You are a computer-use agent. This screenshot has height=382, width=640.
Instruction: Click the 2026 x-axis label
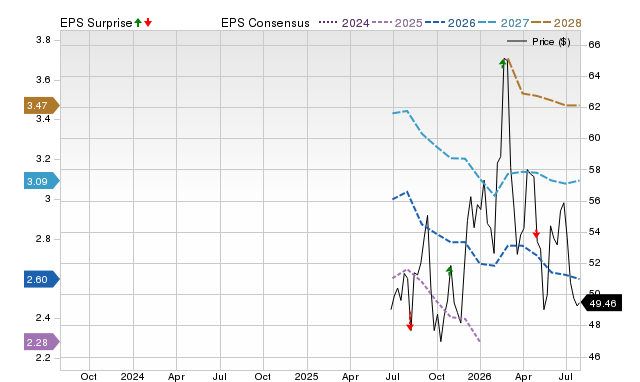tap(480, 376)
